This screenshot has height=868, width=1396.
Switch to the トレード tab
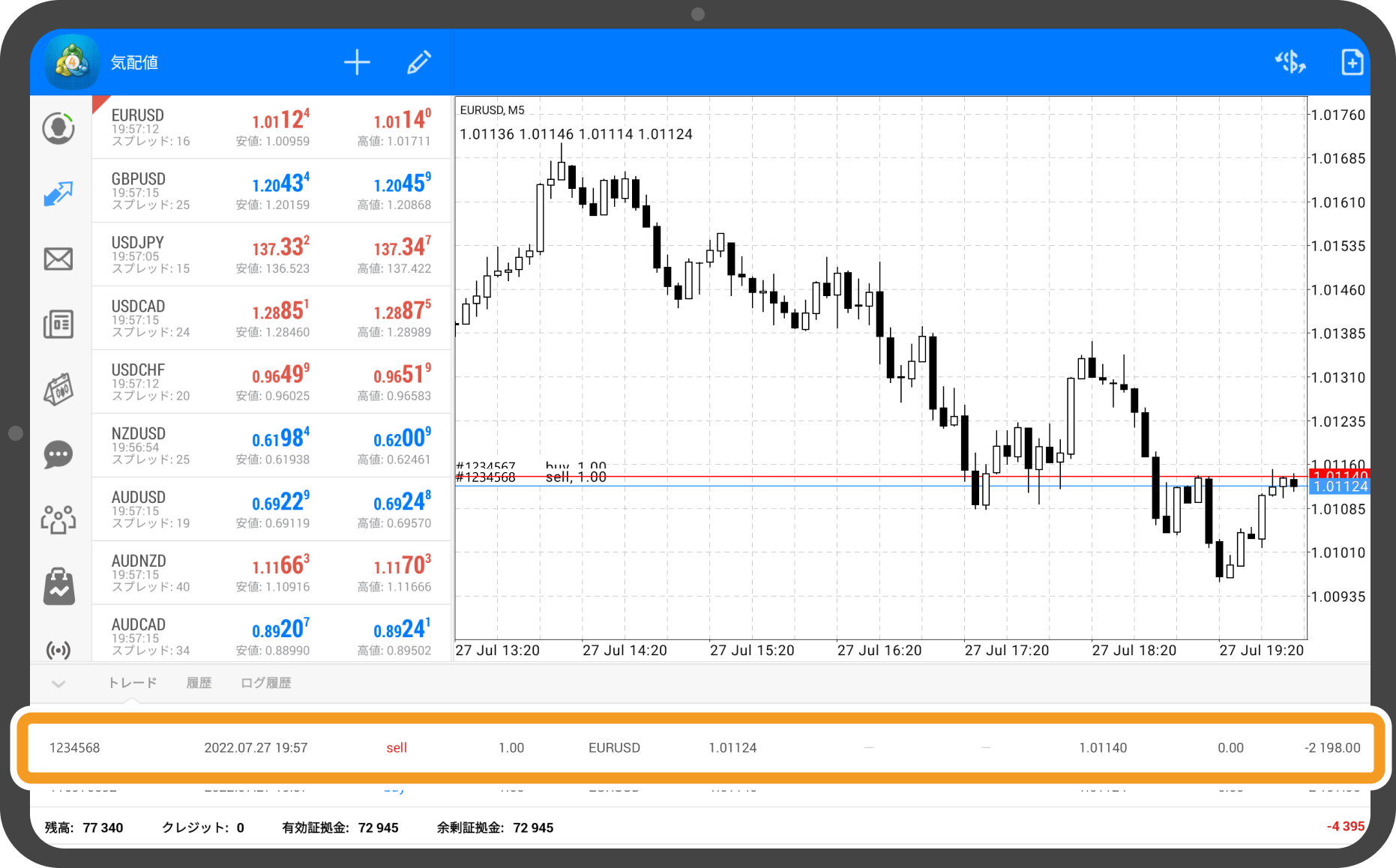pyautogui.click(x=133, y=683)
